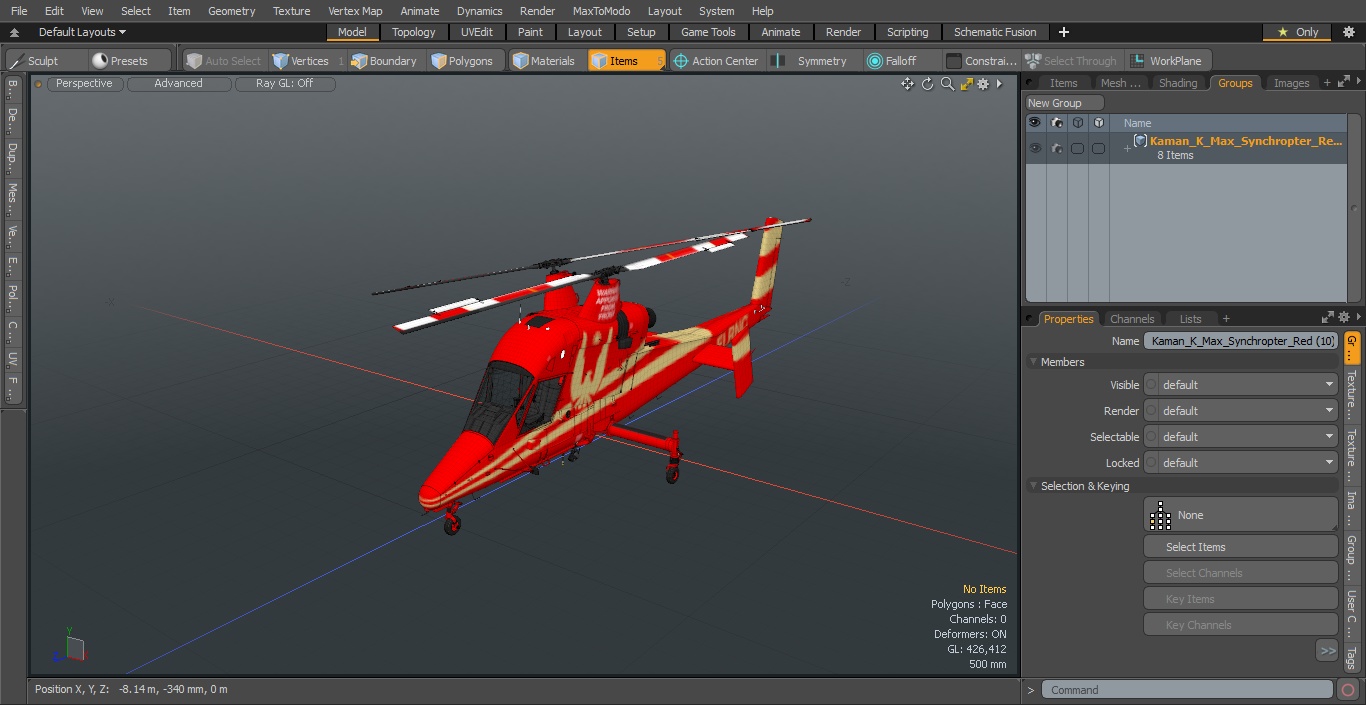Toggle the Select Through option
Image resolution: width=1366 pixels, height=705 pixels.
pos(1071,61)
